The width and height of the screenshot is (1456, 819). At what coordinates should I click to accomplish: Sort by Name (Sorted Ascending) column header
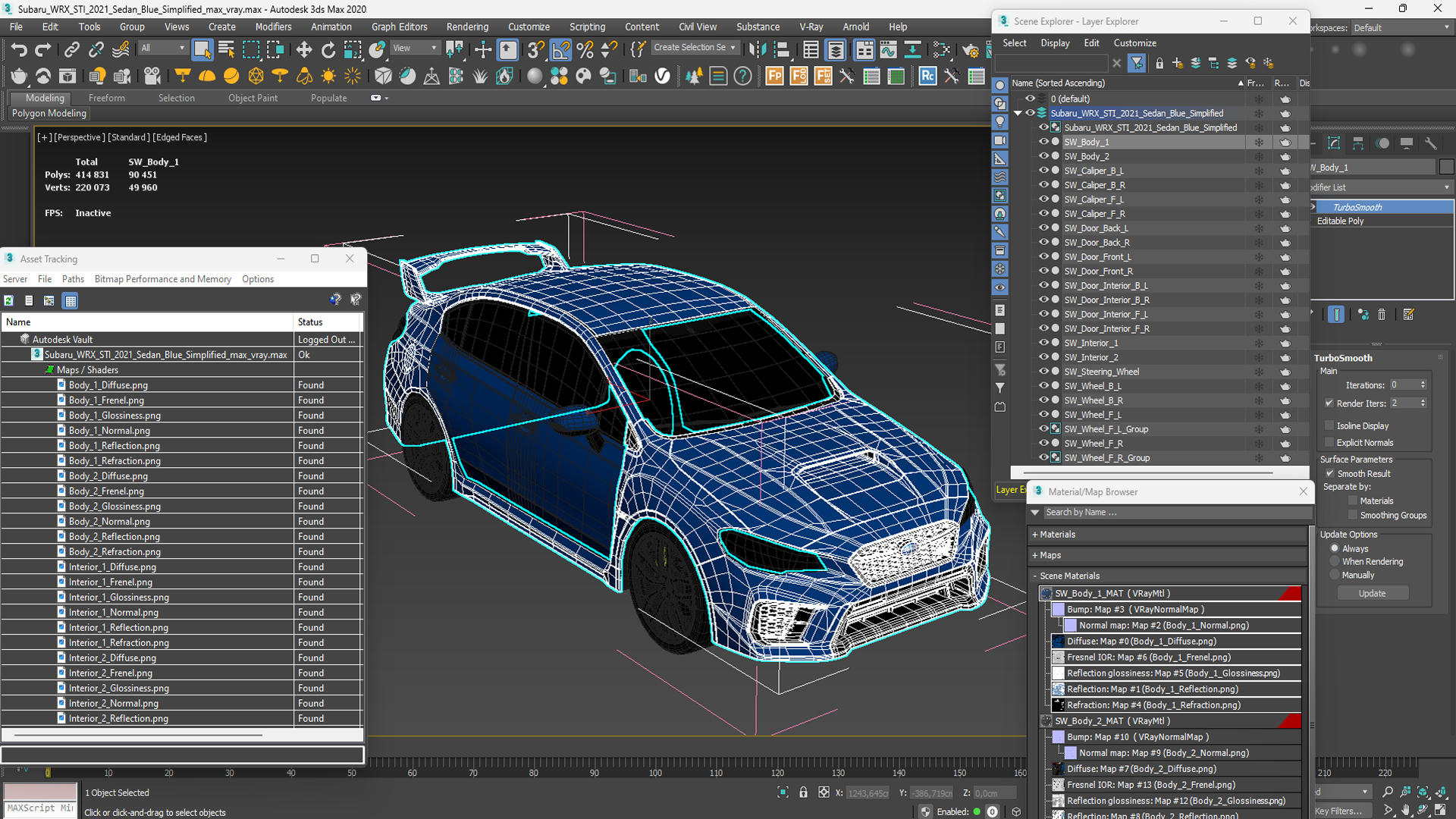(x=1126, y=83)
